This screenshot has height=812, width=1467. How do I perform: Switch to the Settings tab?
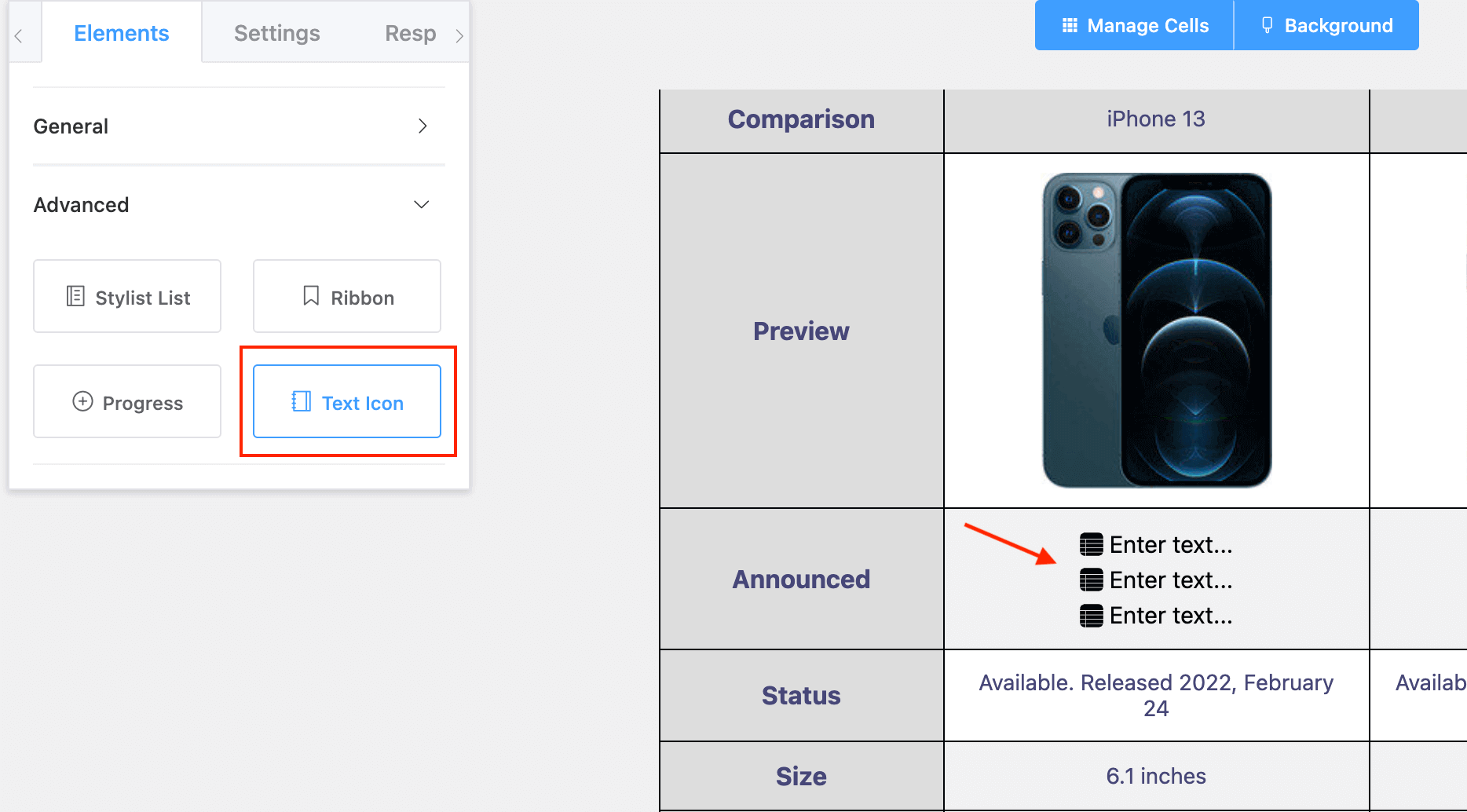point(276,33)
